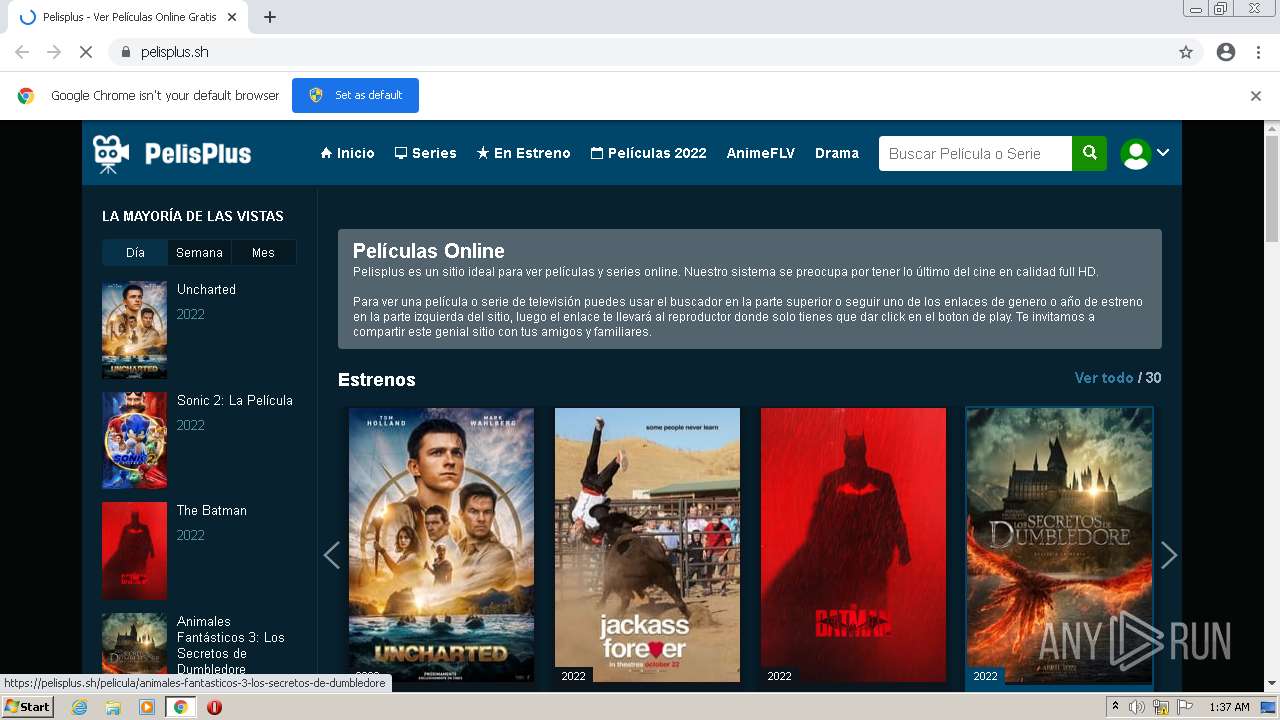
Task: Open Uncharted poster in Estrenos carousel
Action: [441, 545]
